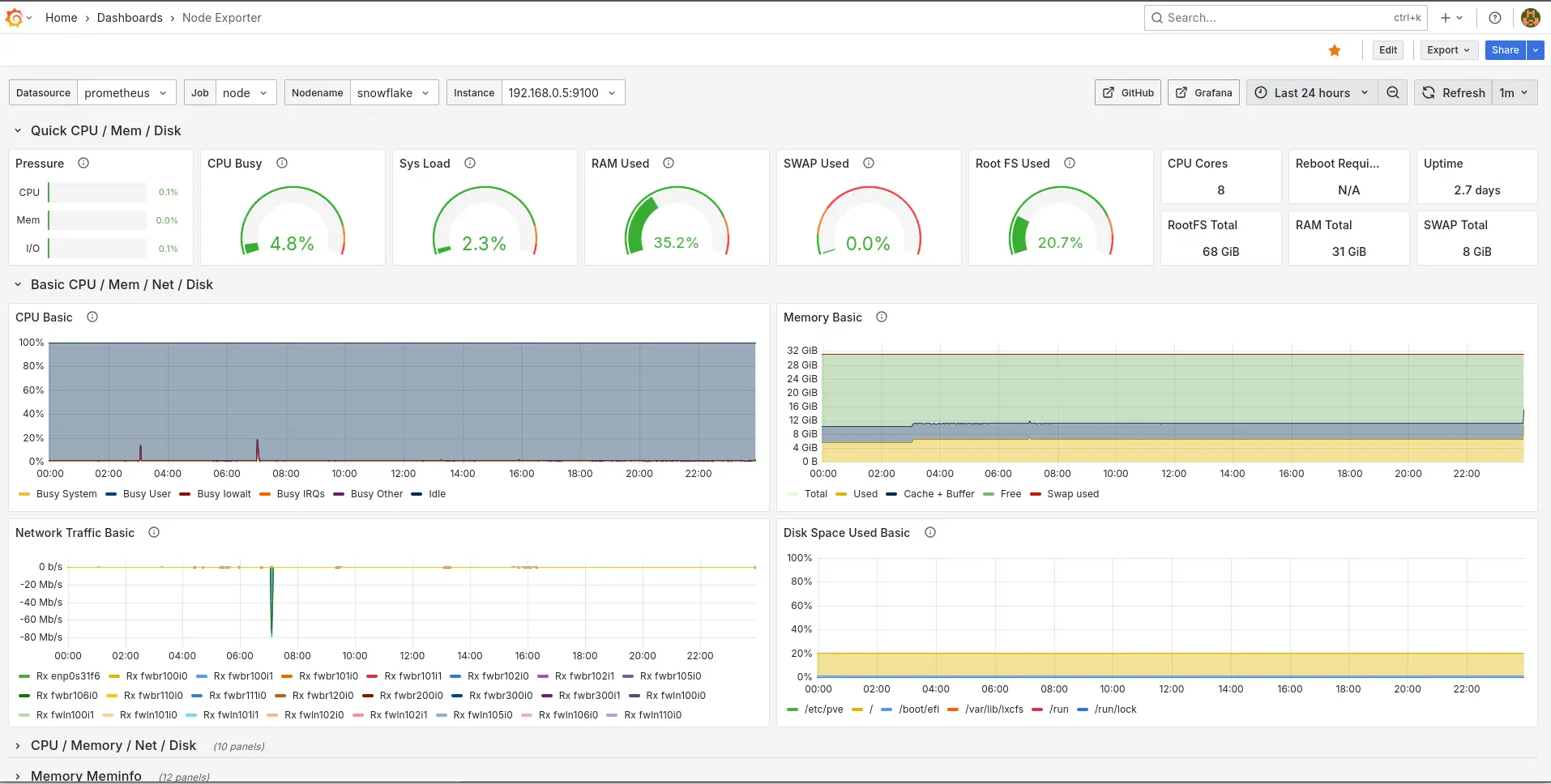Open the help question mark icon

(1495, 18)
